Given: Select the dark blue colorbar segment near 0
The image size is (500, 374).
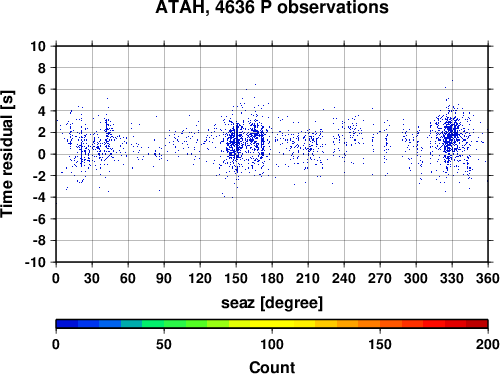Looking at the screenshot, I should pyautogui.click(x=67, y=324).
